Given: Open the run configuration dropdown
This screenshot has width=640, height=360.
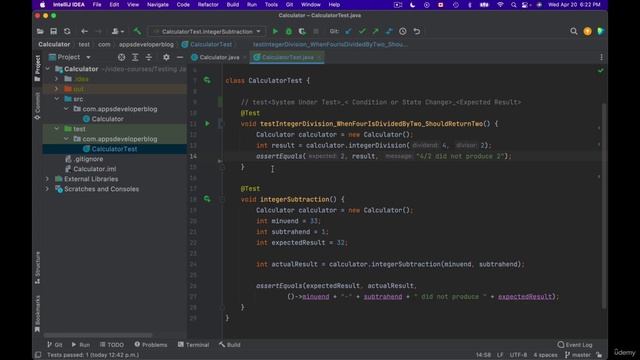Looking at the screenshot, I should [207, 31].
